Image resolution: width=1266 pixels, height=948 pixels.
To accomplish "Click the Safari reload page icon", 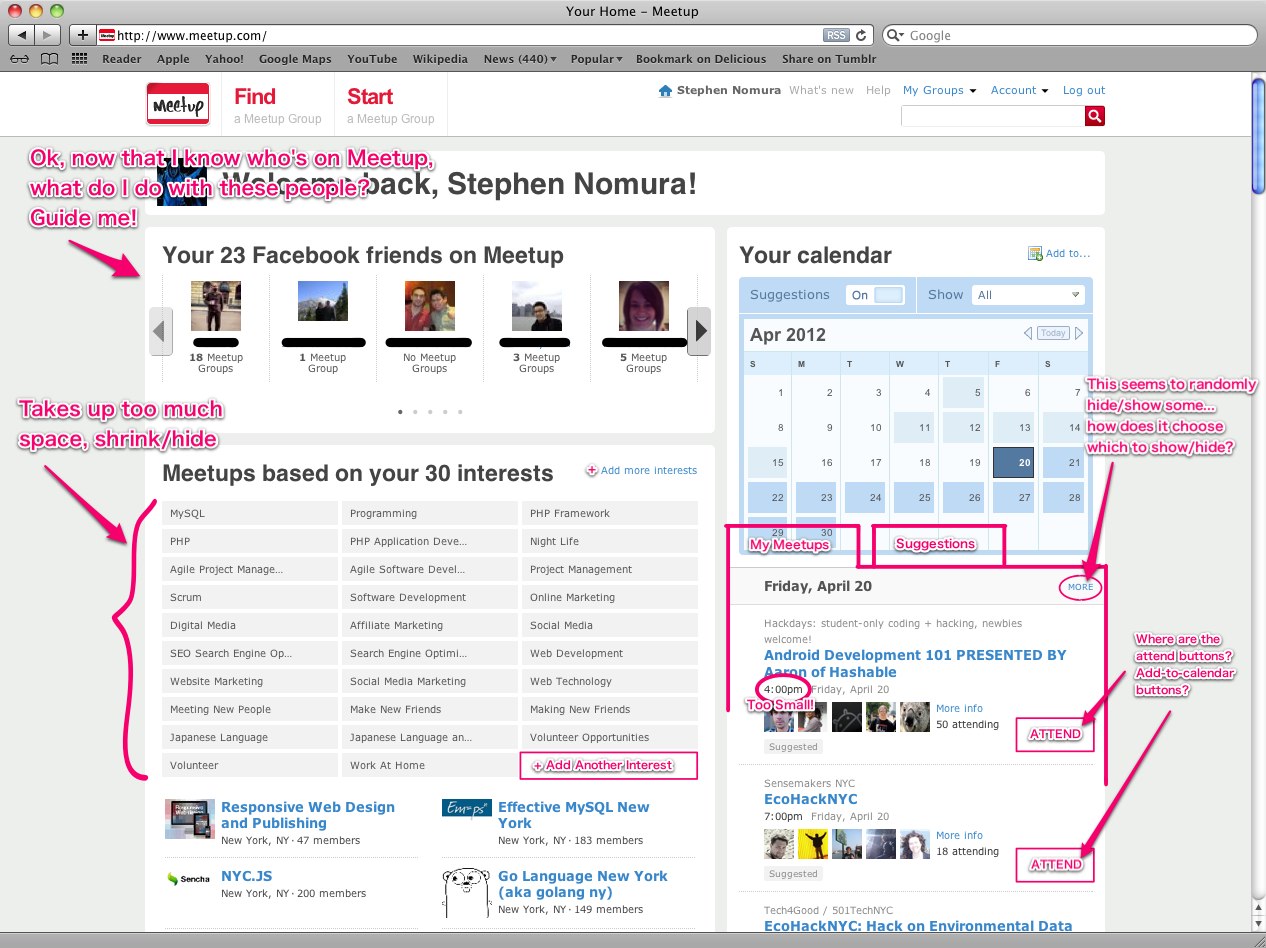I will tap(861, 35).
